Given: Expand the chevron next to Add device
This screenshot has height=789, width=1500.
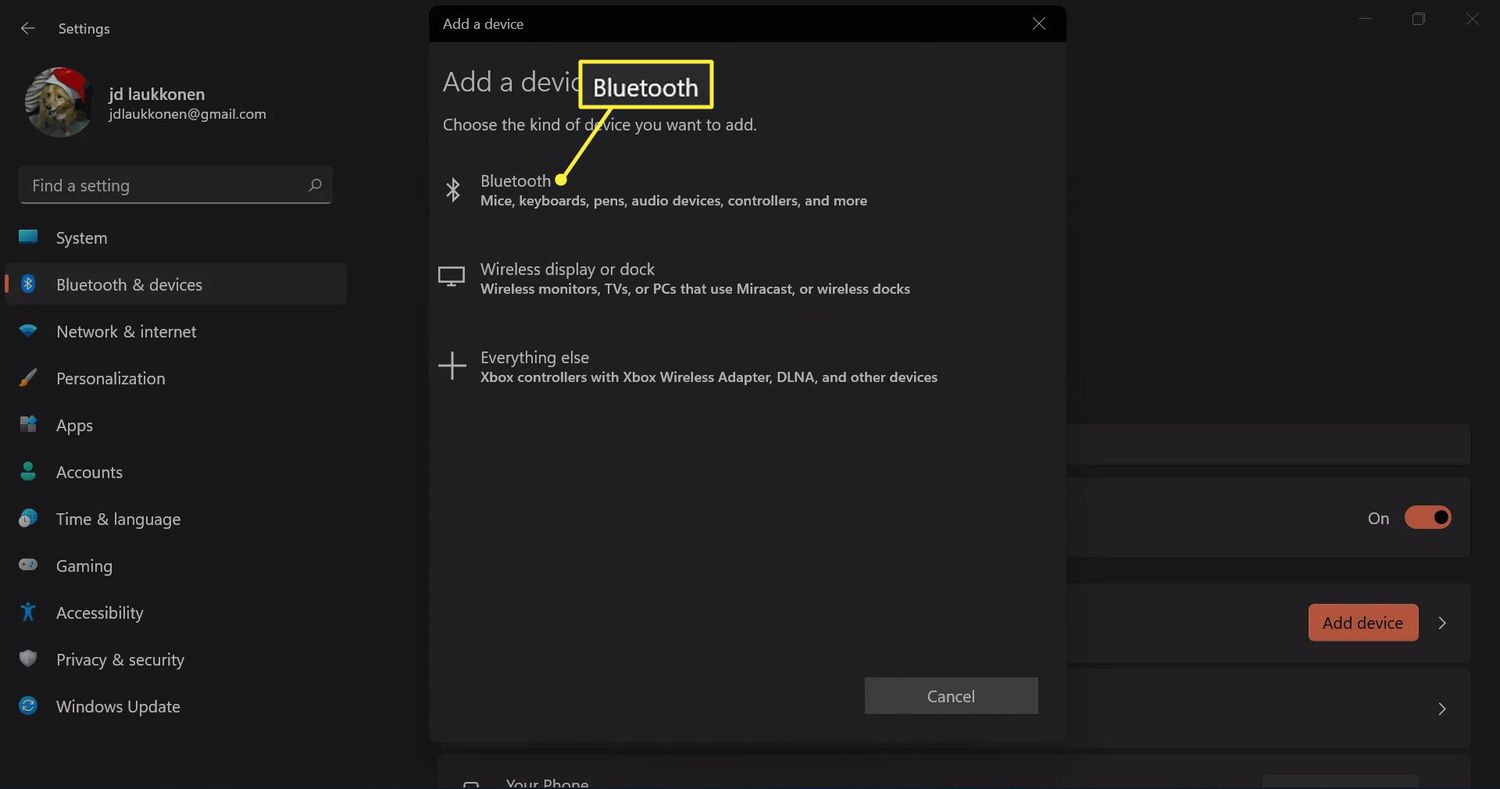Looking at the screenshot, I should pyautogui.click(x=1442, y=623).
